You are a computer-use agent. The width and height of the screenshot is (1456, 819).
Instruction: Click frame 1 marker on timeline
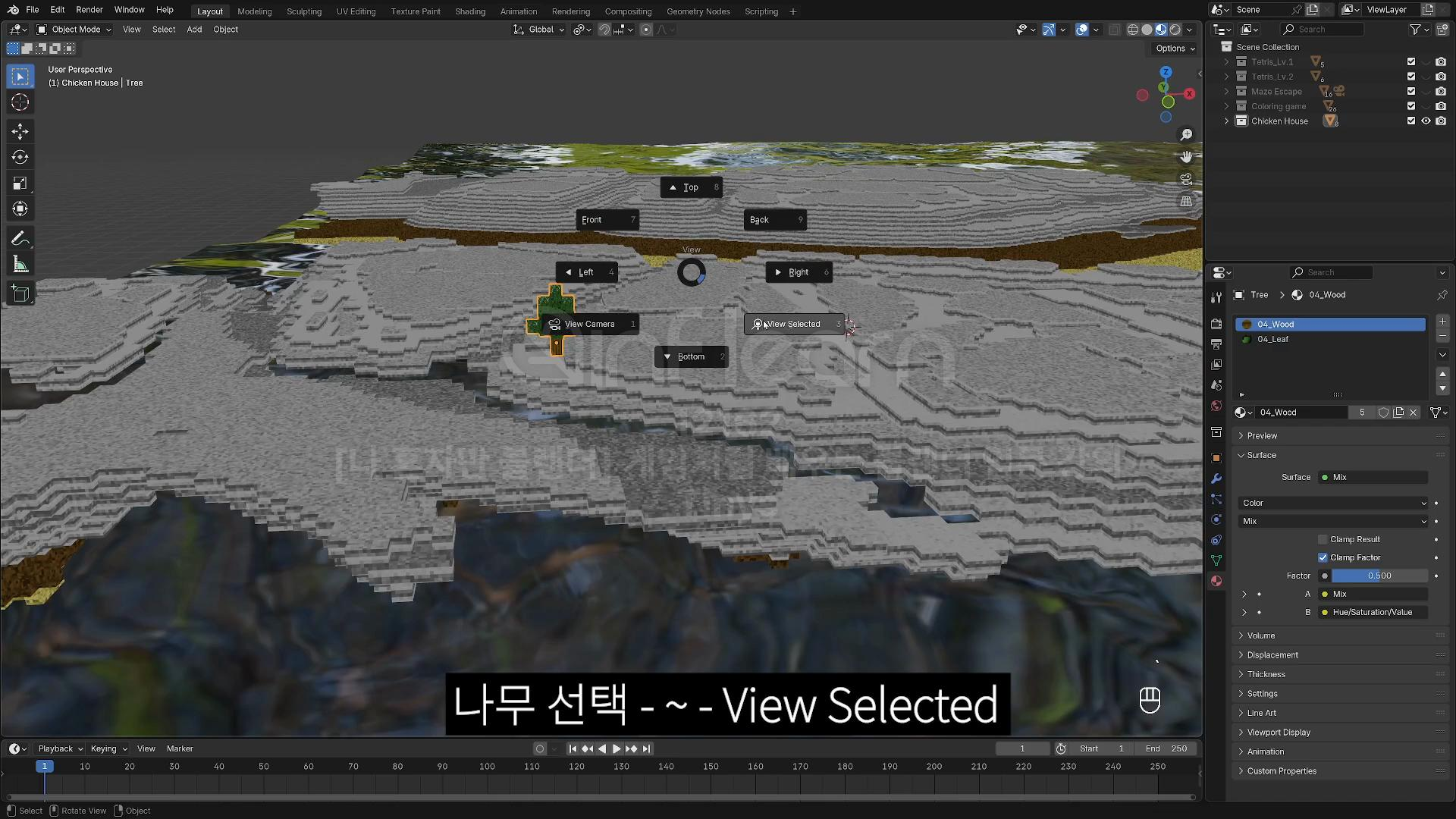point(45,767)
